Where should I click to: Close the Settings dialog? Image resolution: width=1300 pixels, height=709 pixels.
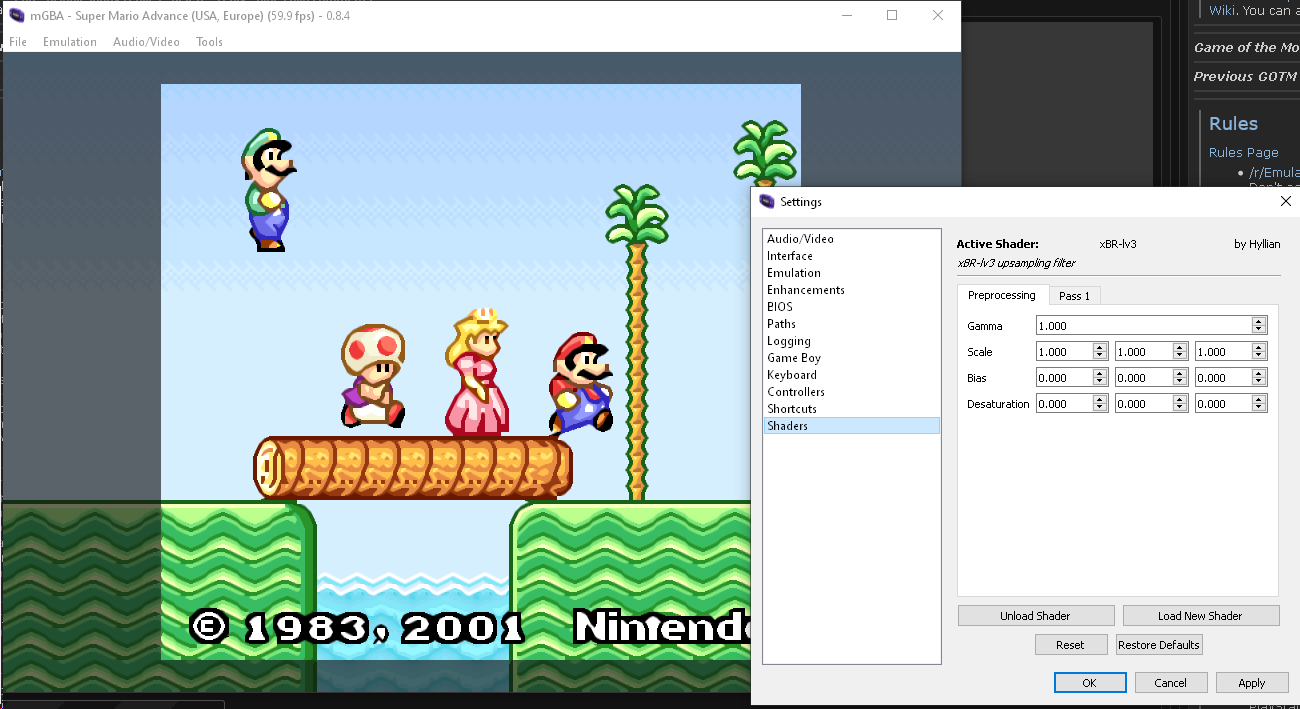pyautogui.click(x=1286, y=201)
